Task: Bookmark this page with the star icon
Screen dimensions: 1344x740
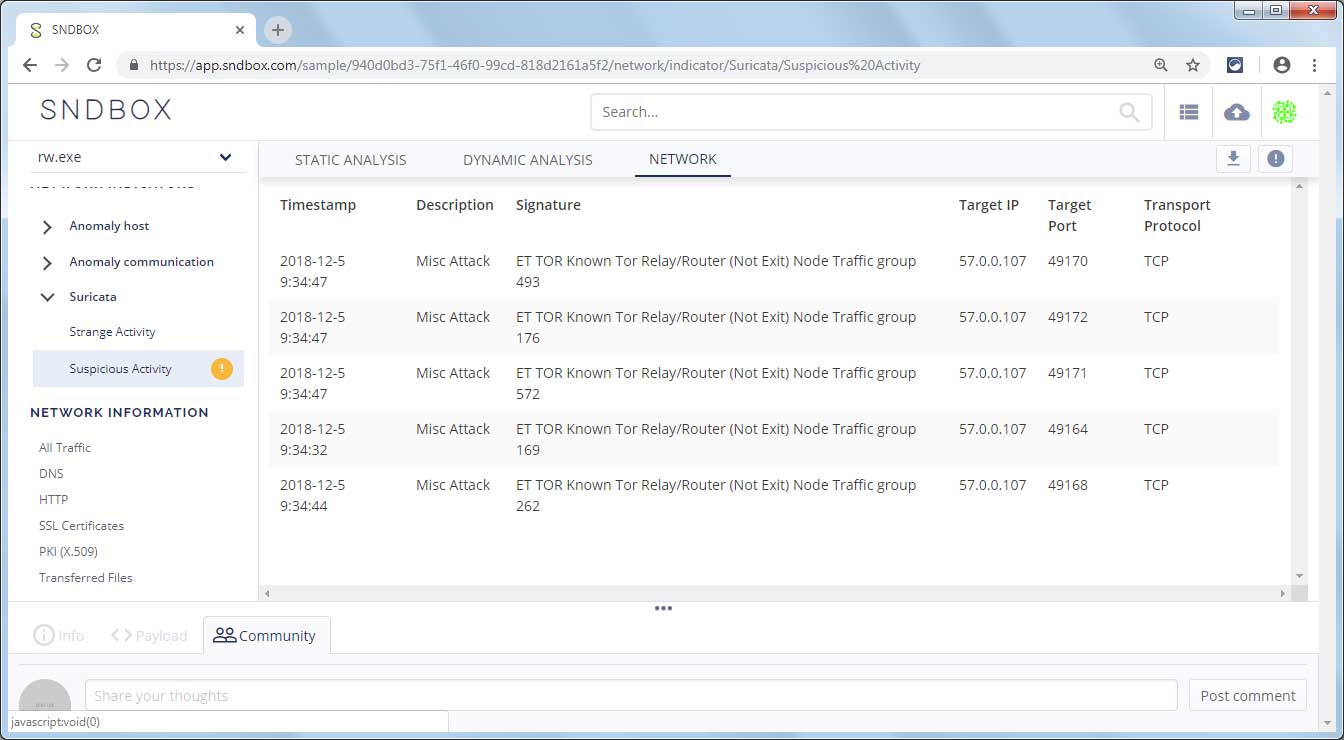Action: click(x=1193, y=65)
